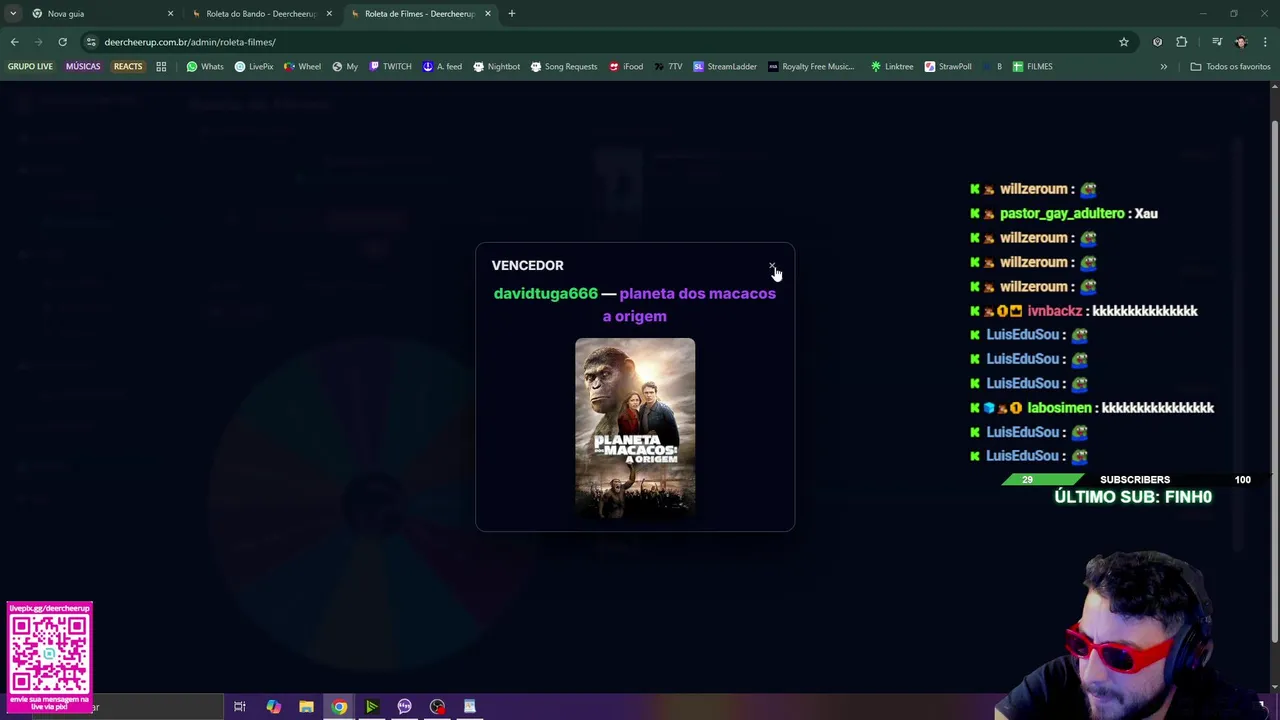
Task: Focus Google Chrome in the taskbar
Action: [339, 707]
